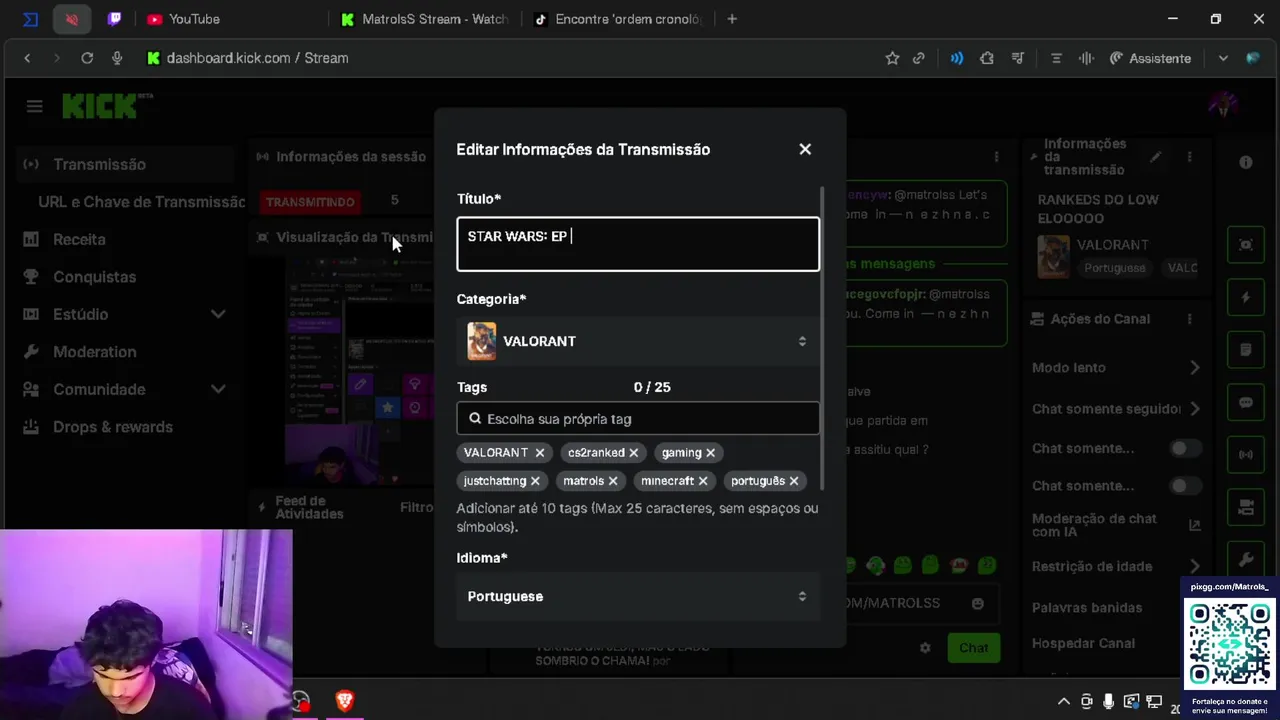This screenshot has height=720, width=1280.
Task: Remove the português tag
Action: [794, 481]
